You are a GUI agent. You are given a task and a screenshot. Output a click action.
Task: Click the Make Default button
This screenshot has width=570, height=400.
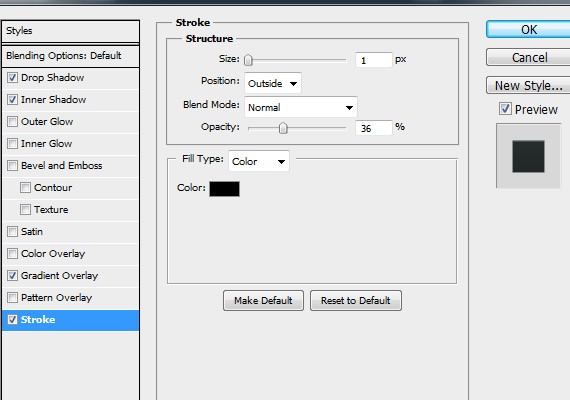point(263,300)
